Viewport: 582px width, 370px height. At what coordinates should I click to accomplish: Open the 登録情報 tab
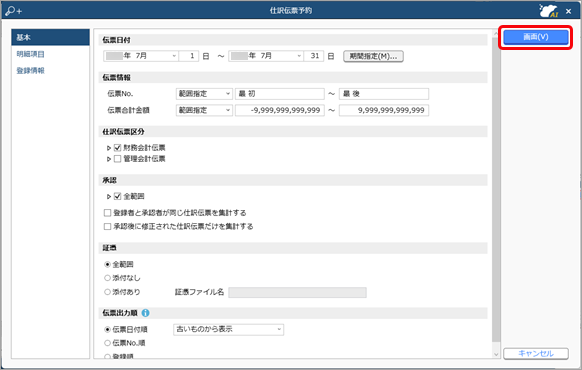coord(30,71)
